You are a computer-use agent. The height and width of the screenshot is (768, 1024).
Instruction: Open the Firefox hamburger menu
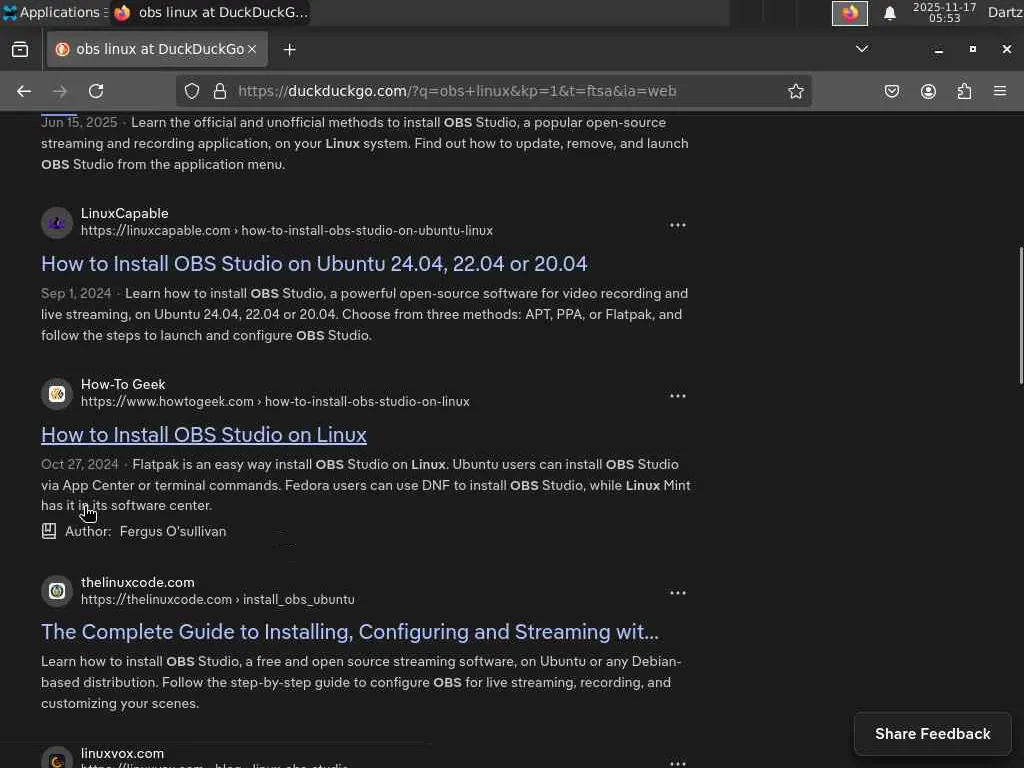coord(1000,91)
